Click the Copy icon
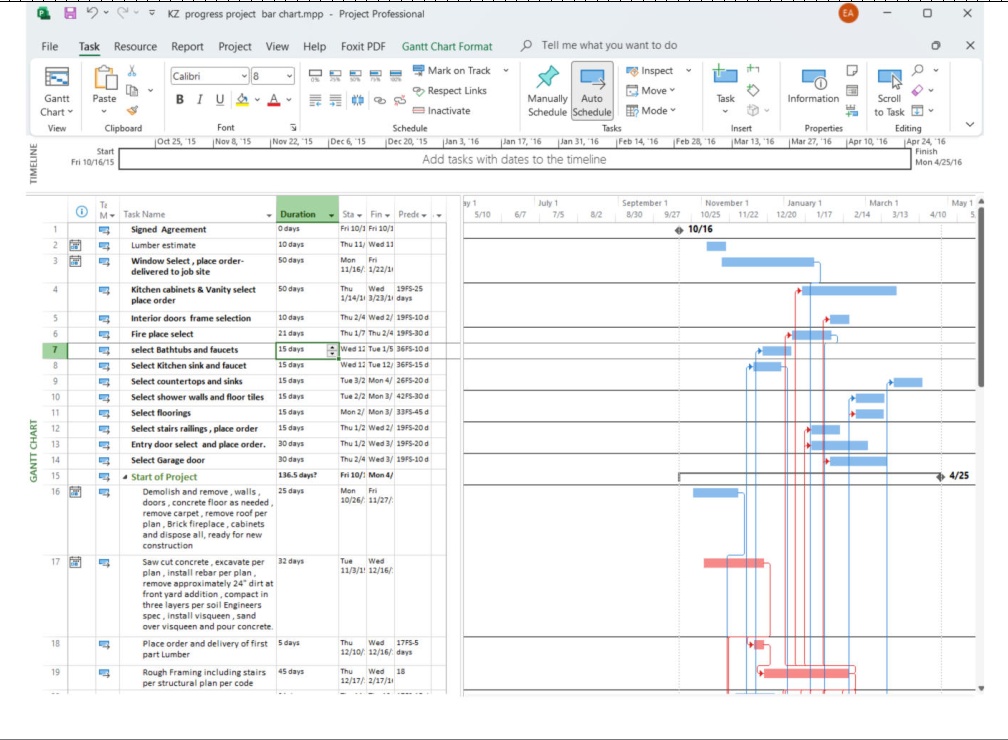Image resolution: width=1008 pixels, height=740 pixels. tap(132, 90)
